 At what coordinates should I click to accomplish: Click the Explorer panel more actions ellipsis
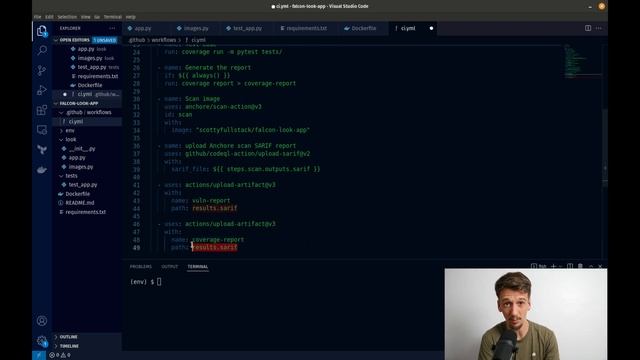tap(112, 28)
